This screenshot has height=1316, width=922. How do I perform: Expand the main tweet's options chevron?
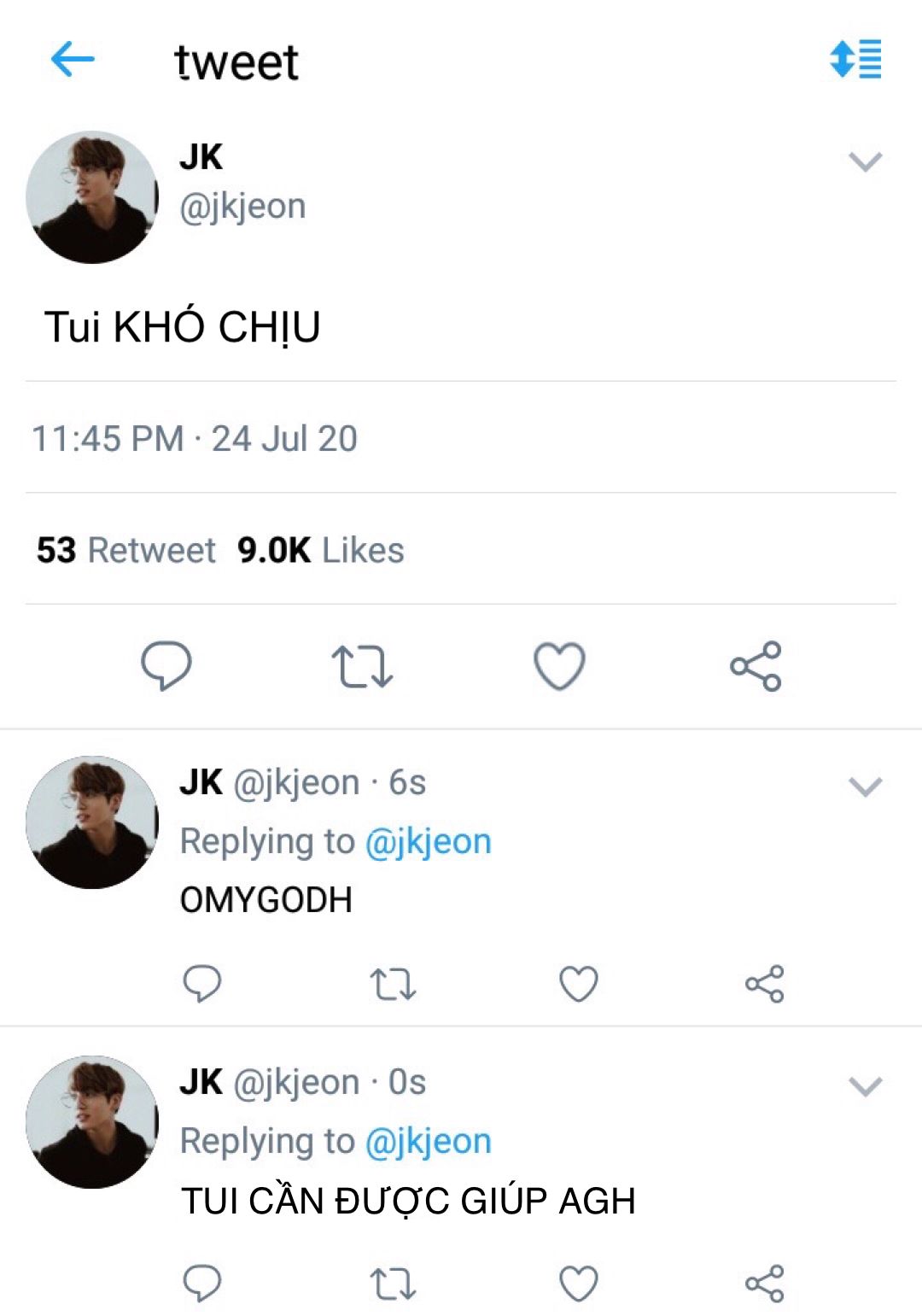coord(865,161)
